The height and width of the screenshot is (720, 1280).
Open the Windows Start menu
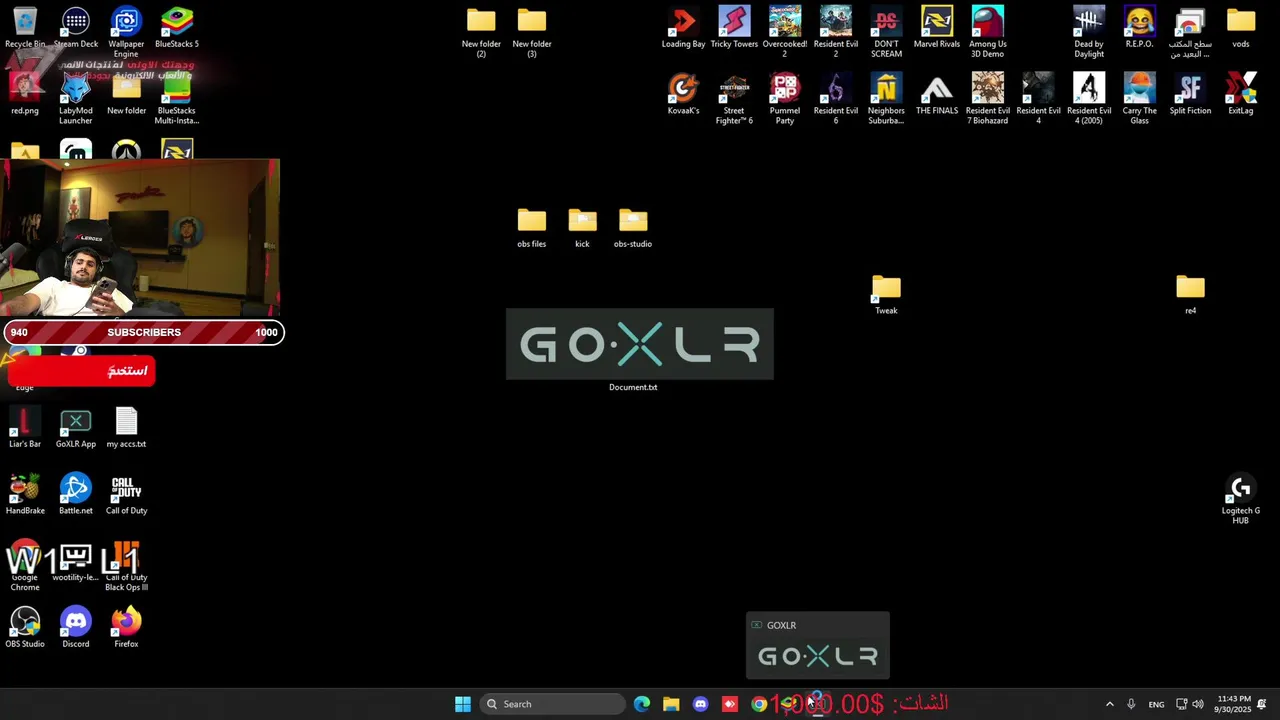coord(463,704)
